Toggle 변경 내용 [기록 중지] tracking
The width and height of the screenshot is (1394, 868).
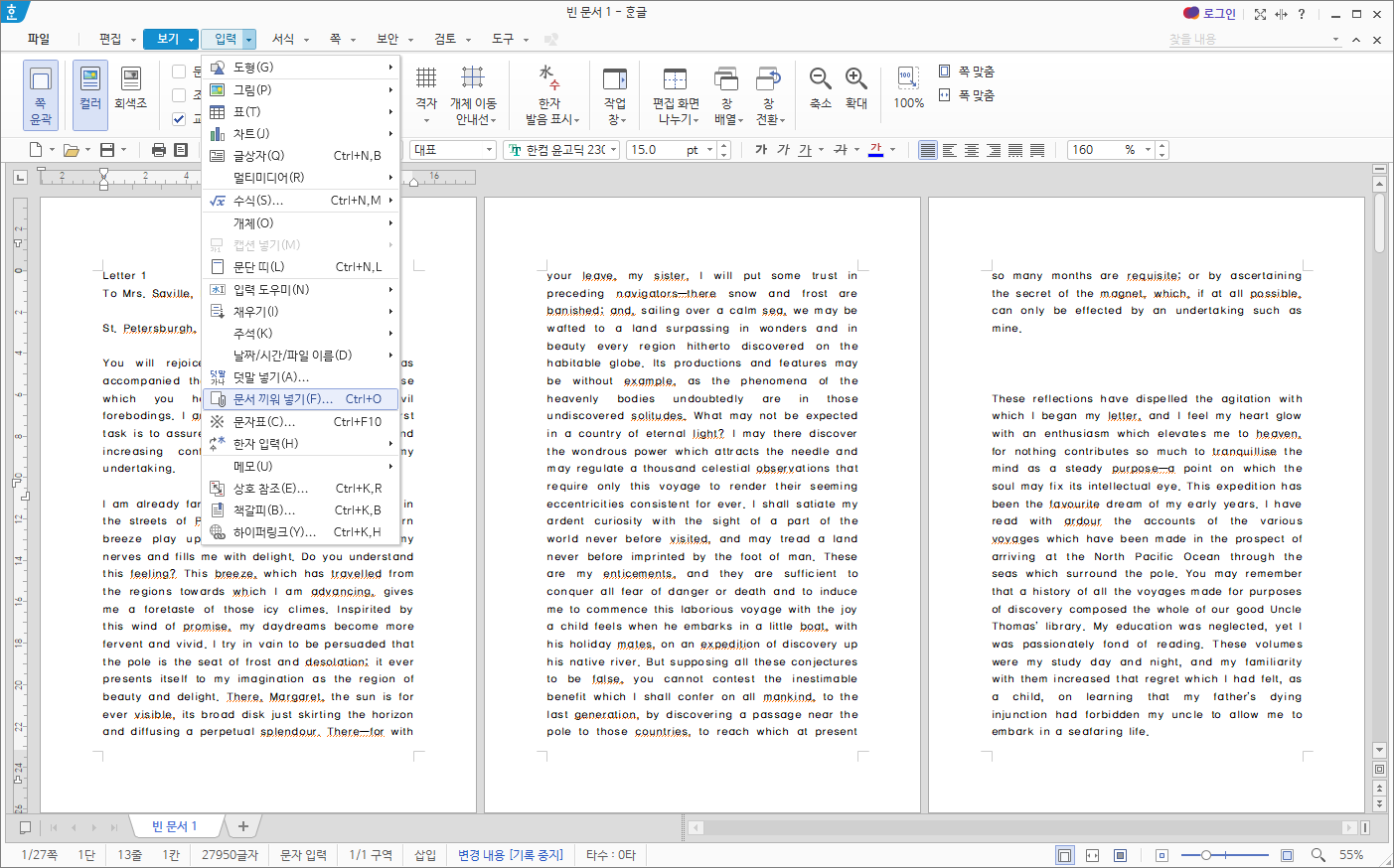pos(511,855)
